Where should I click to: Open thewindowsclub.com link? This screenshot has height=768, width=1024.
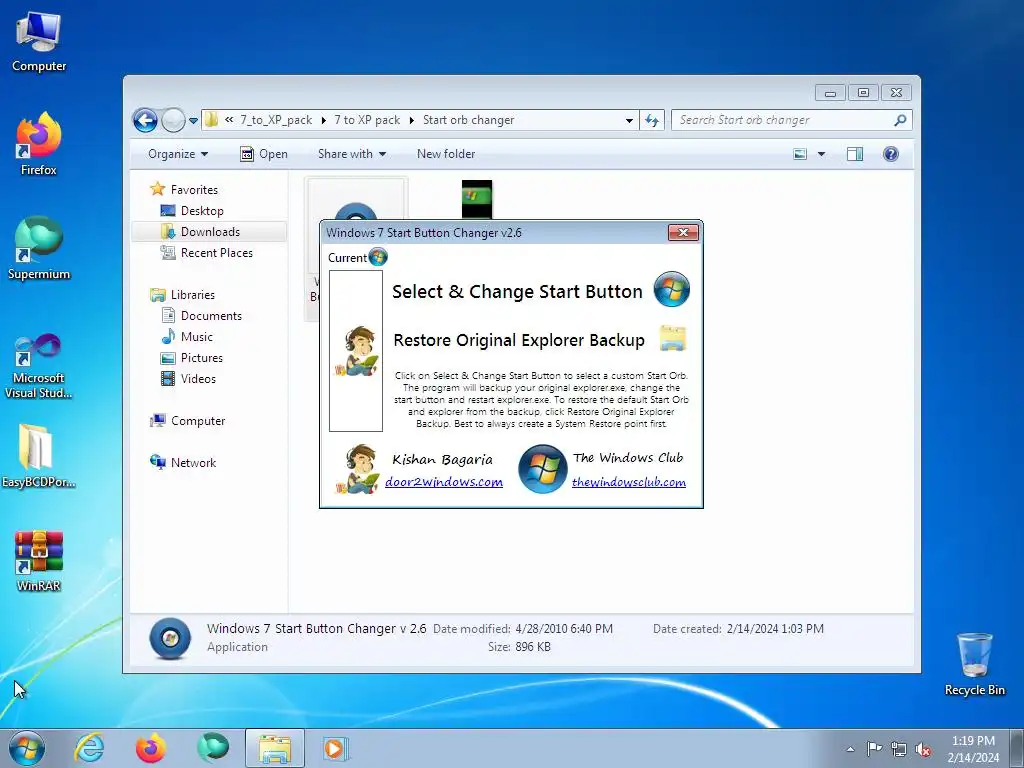pyautogui.click(x=629, y=482)
